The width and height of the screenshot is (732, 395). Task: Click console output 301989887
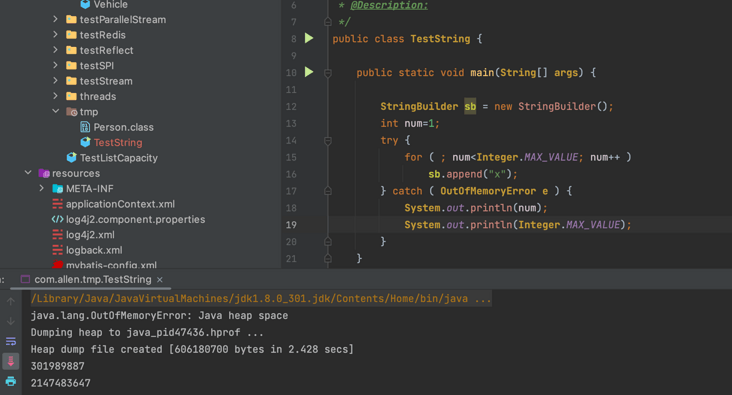tap(57, 366)
